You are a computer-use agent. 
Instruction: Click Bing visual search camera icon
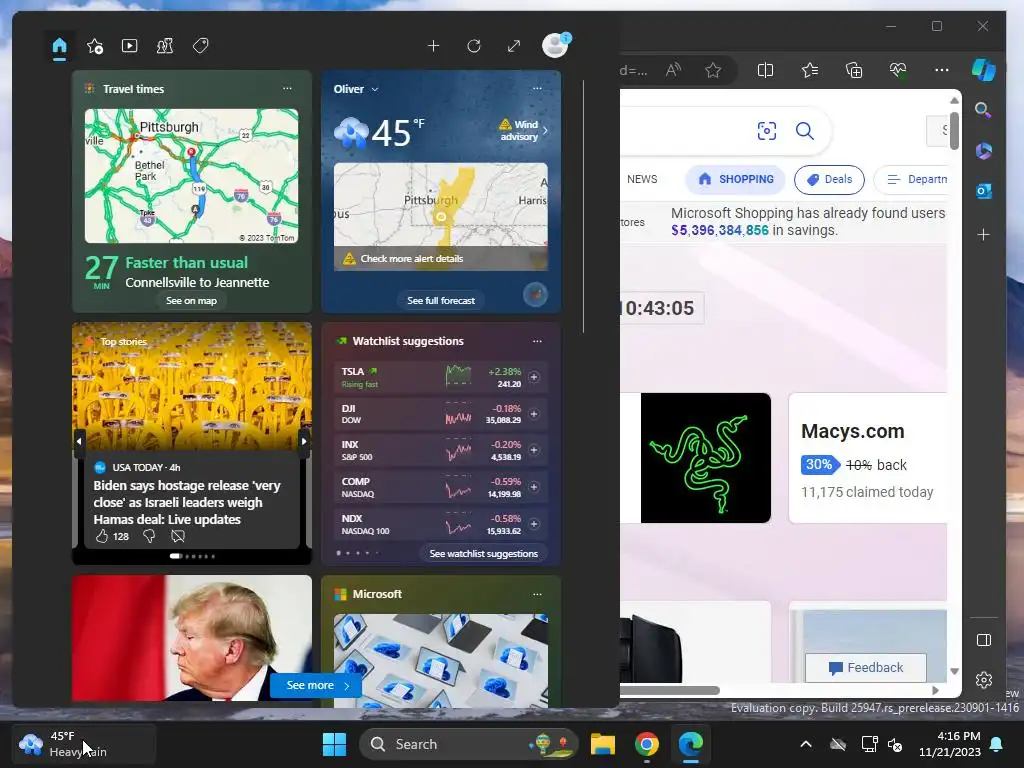(x=767, y=131)
